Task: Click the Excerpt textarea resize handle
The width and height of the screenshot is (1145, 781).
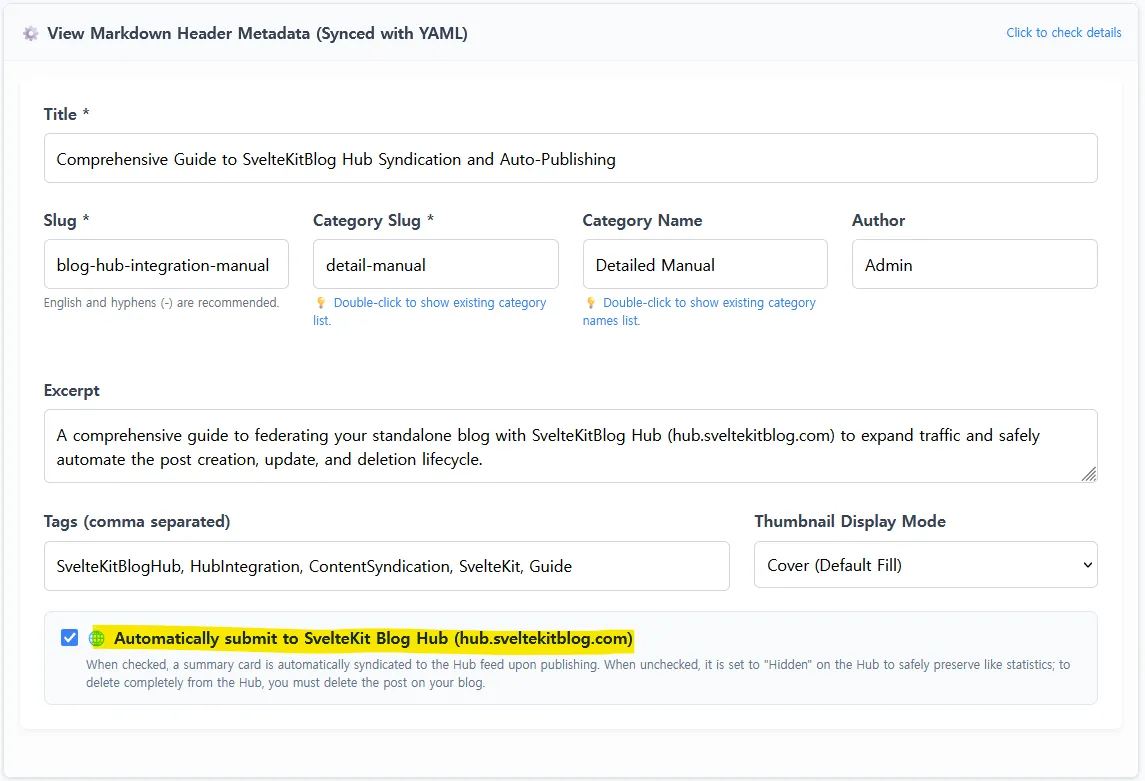Action: pos(1089,474)
